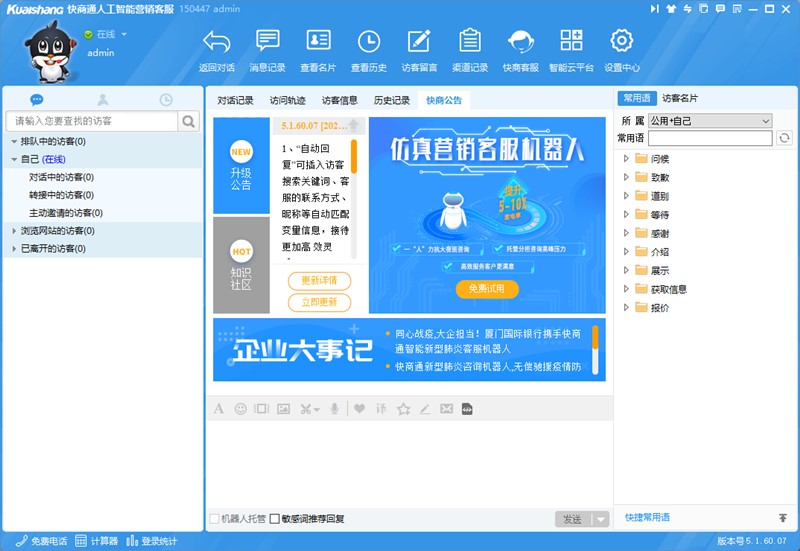The image size is (800, 551).
Task: Open 设置中心 settings gear icon
Action: click(x=621, y=42)
